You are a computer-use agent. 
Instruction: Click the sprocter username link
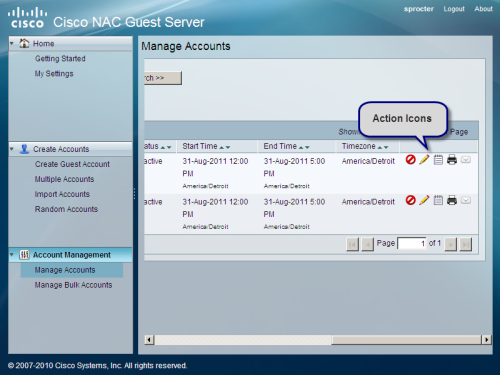pyautogui.click(x=419, y=9)
